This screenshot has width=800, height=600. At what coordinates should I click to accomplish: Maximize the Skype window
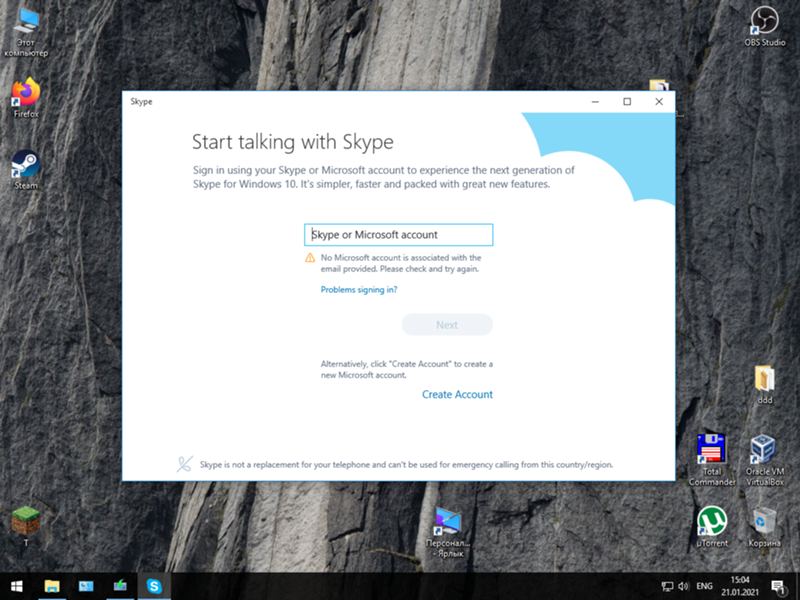point(627,102)
